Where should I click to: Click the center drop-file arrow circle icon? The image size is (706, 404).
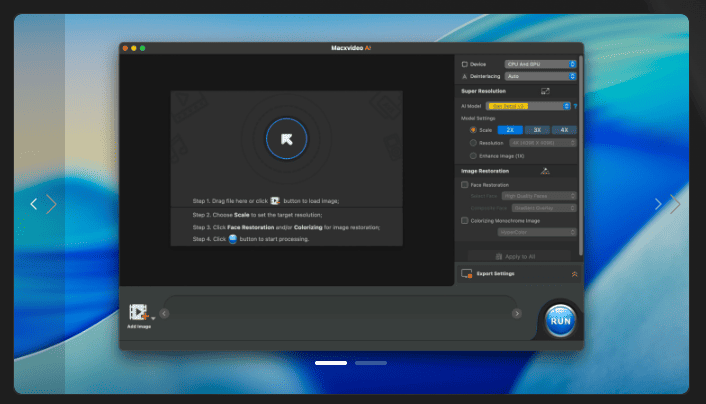(x=286, y=139)
